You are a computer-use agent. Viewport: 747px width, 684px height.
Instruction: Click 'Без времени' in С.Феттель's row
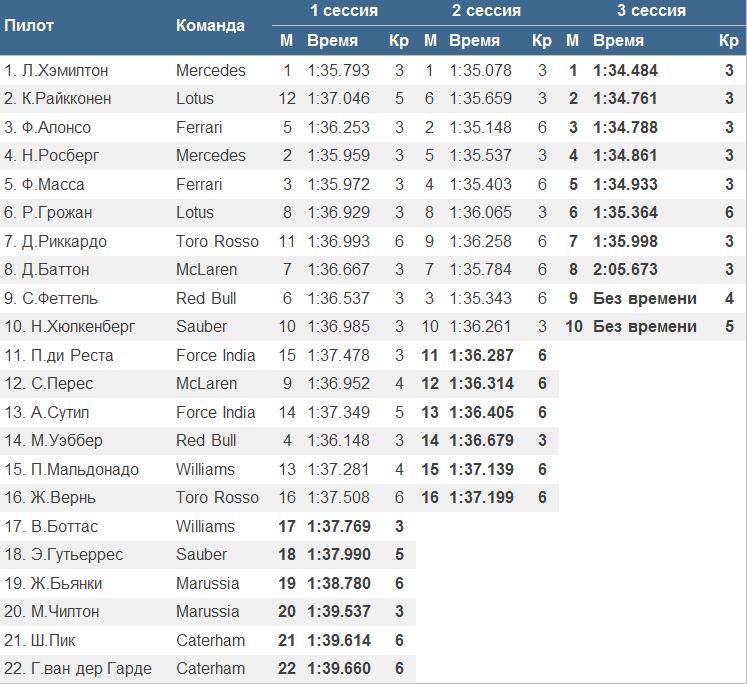point(645,298)
